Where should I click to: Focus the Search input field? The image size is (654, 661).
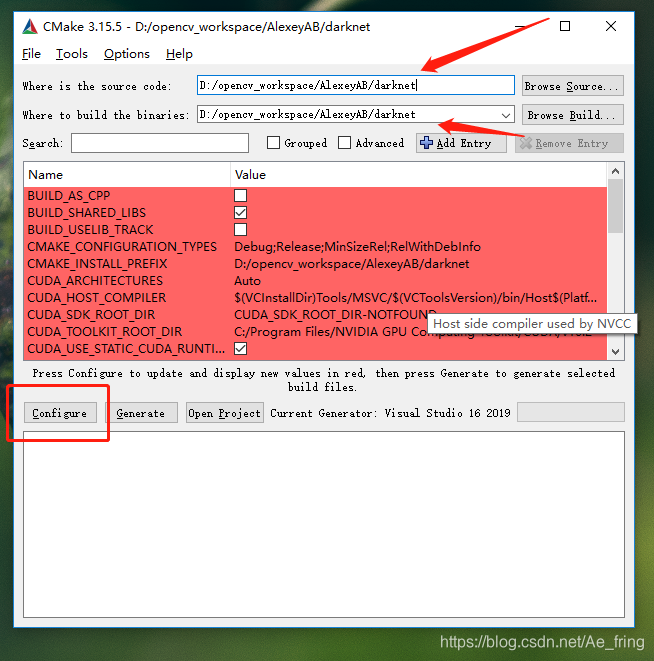(160, 143)
